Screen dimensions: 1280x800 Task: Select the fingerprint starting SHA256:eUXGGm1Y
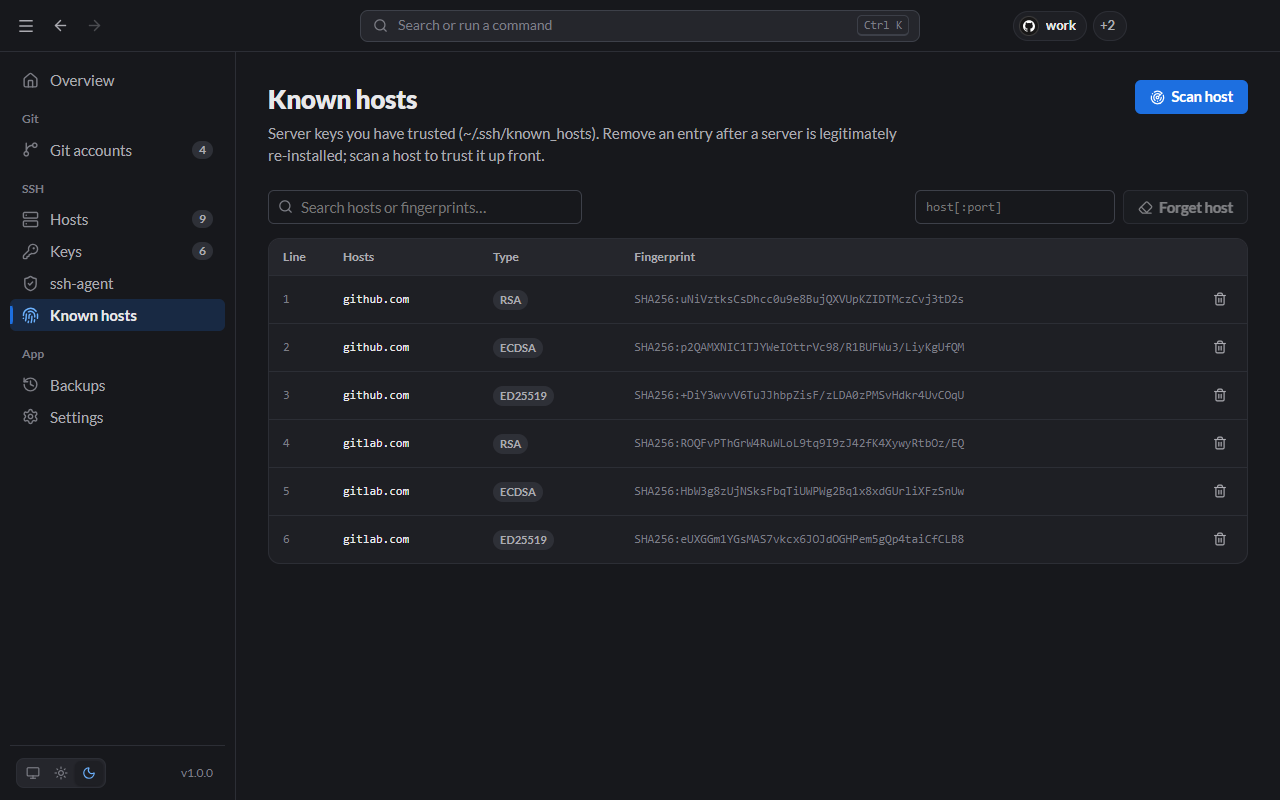point(799,539)
